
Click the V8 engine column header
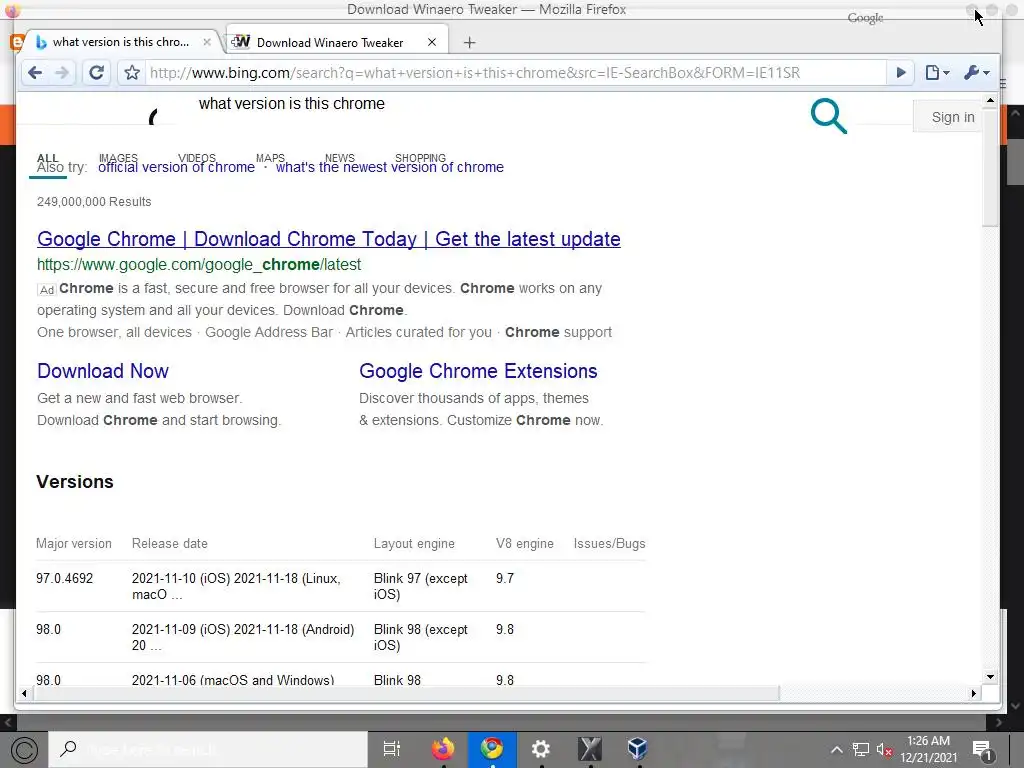[524, 543]
